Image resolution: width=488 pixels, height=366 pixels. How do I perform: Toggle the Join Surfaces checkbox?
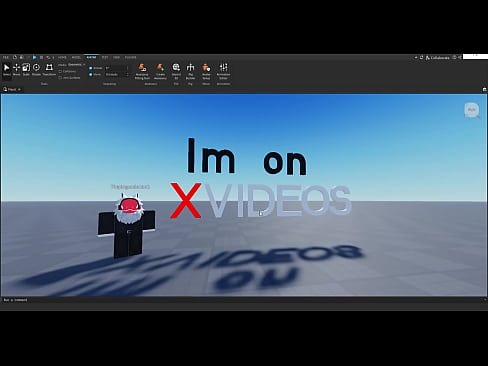pos(60,78)
